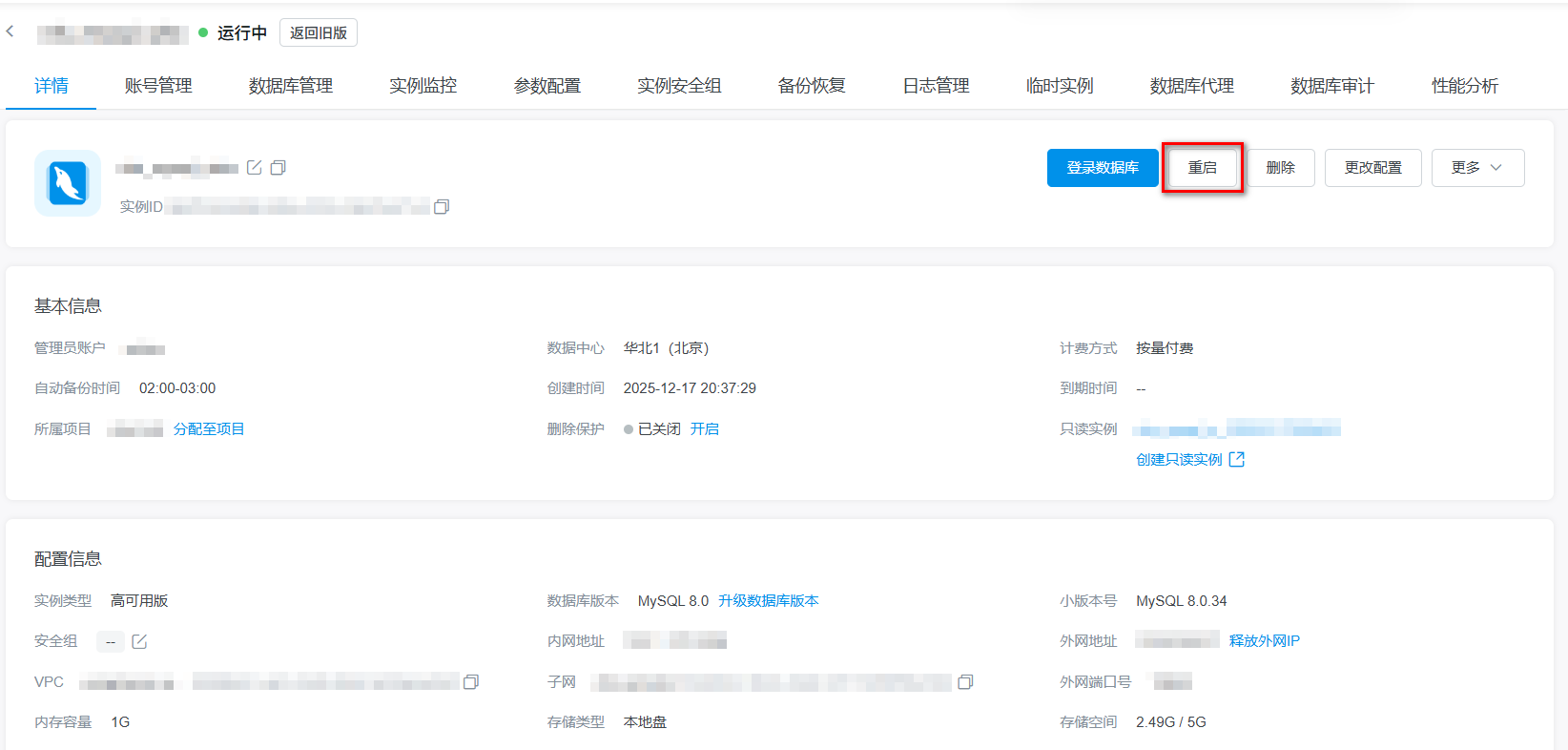Image resolution: width=1568 pixels, height=750 pixels.
Task: Click the 删除 delete button
Action: point(1280,168)
